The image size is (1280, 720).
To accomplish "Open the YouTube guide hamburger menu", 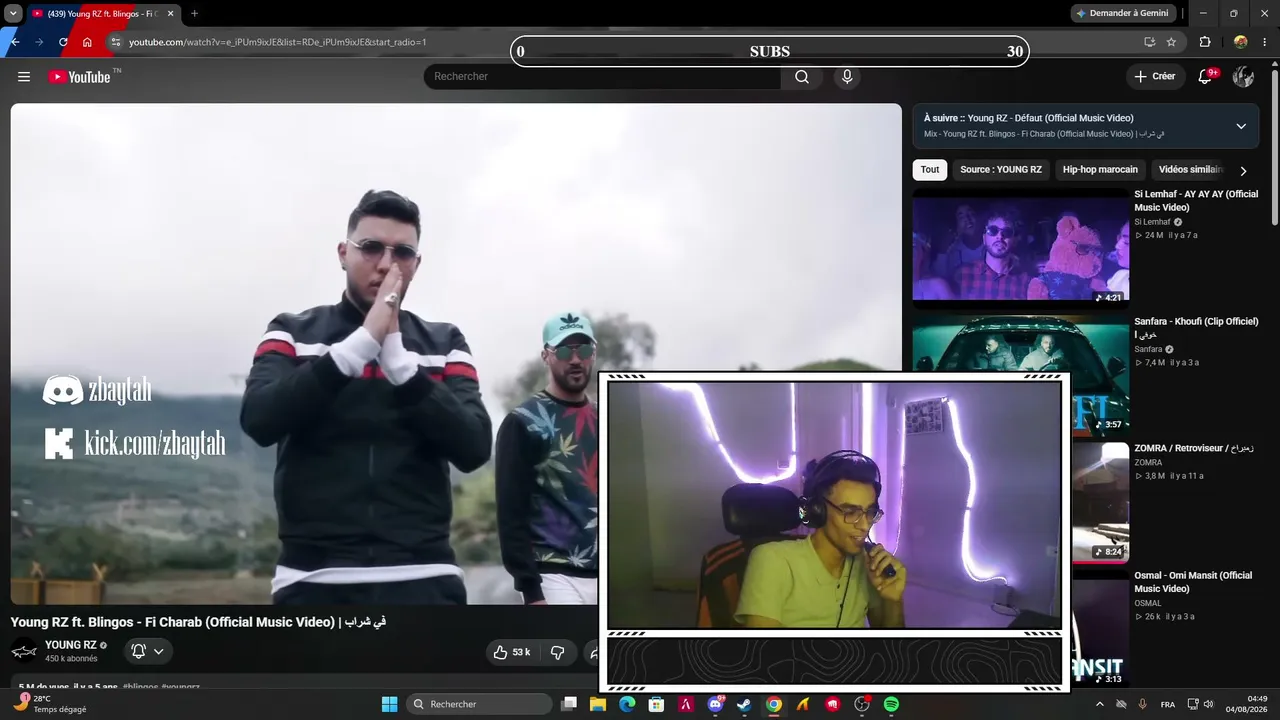I will 24,77.
